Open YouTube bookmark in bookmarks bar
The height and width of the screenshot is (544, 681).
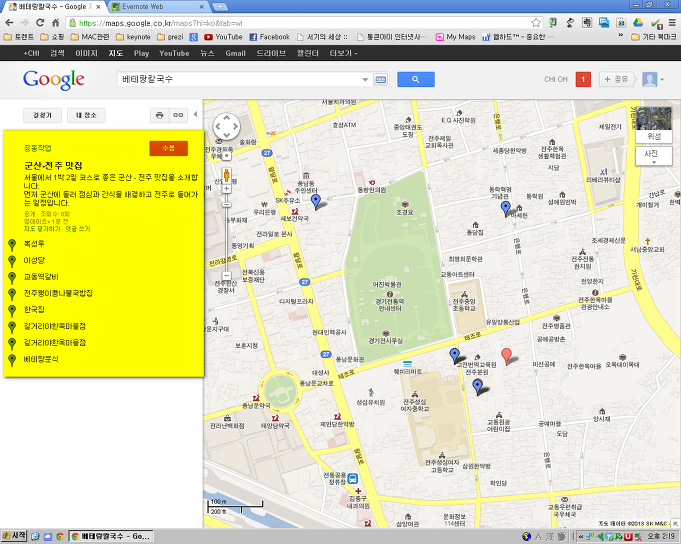pos(223,37)
